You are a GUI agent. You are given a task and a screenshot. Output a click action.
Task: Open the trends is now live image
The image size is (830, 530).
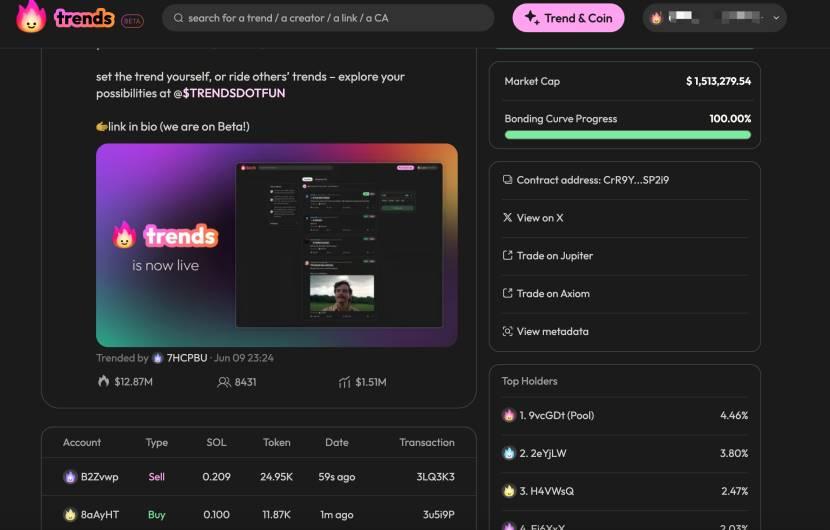pos(277,245)
